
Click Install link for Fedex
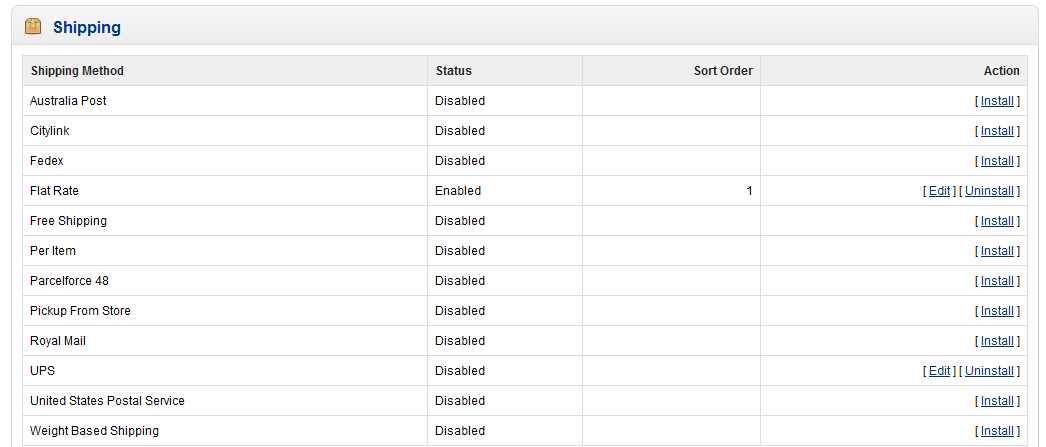point(997,161)
